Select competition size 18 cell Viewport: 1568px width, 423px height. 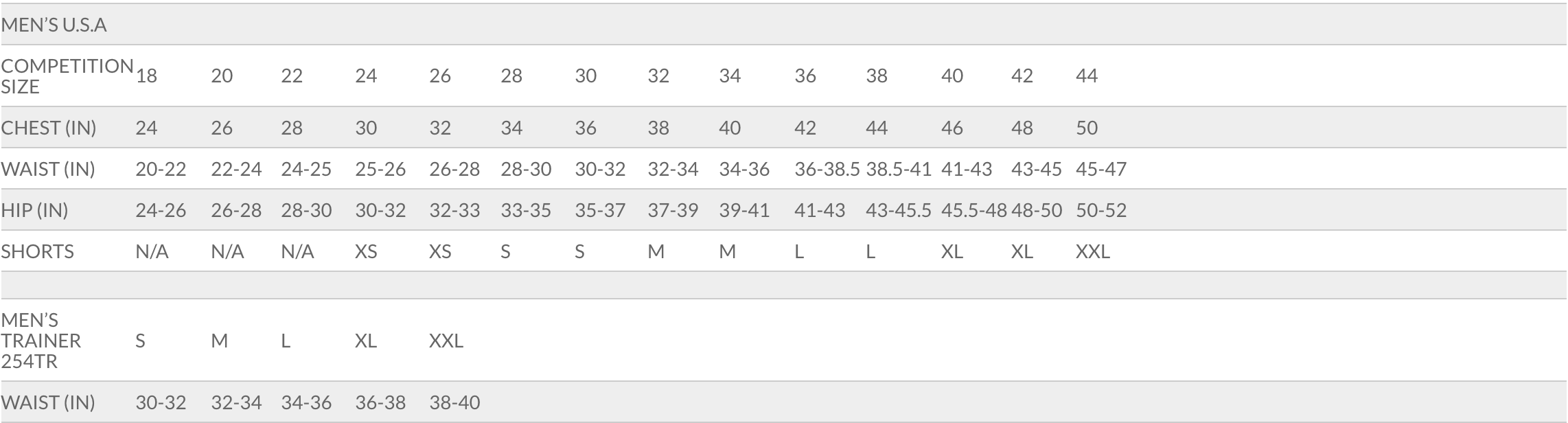tap(146, 76)
